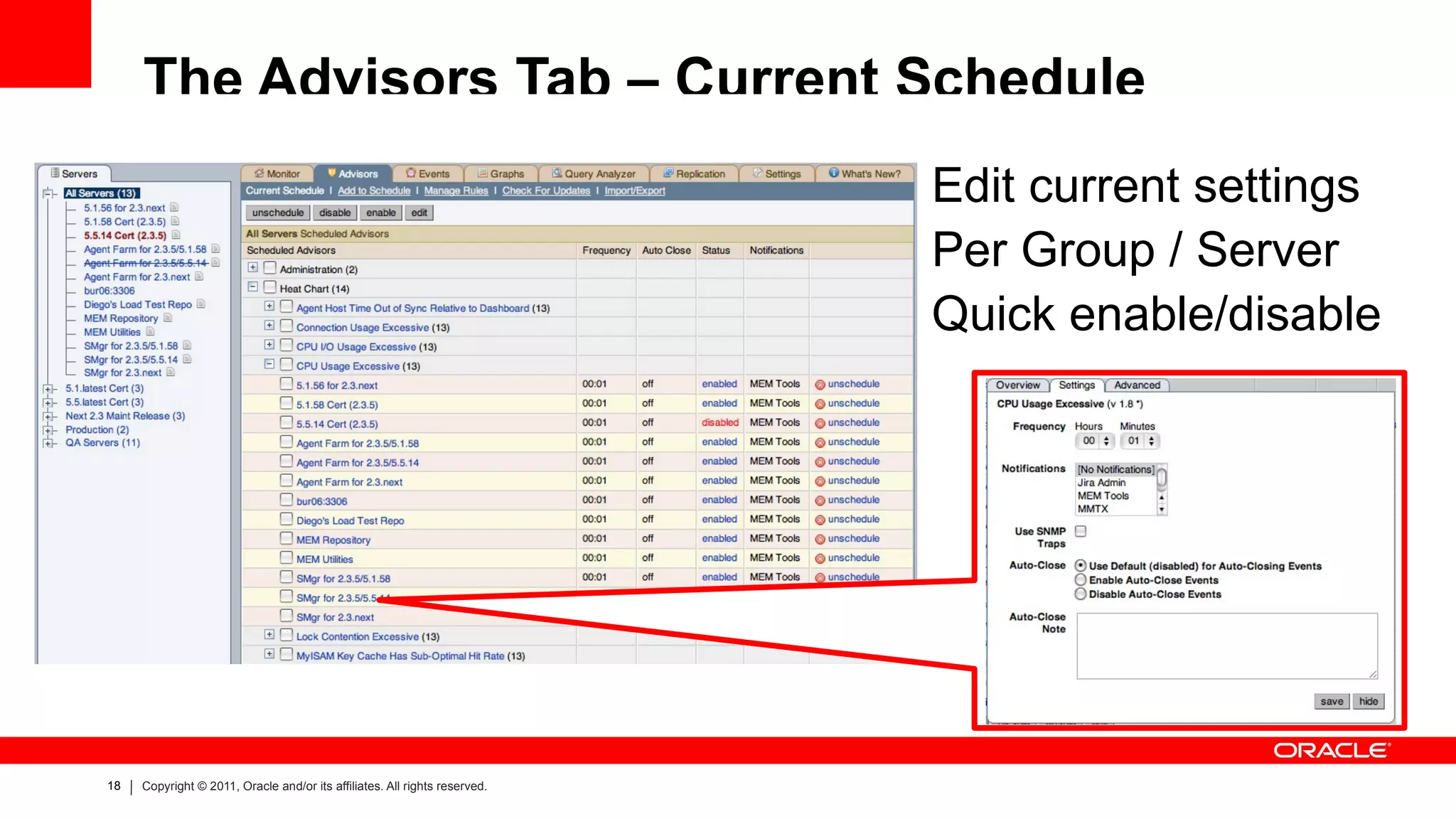Screen dimensions: 1456x819
Task: Click the note icon beside 5.1.56 for 2.3.next
Action: click(174, 208)
